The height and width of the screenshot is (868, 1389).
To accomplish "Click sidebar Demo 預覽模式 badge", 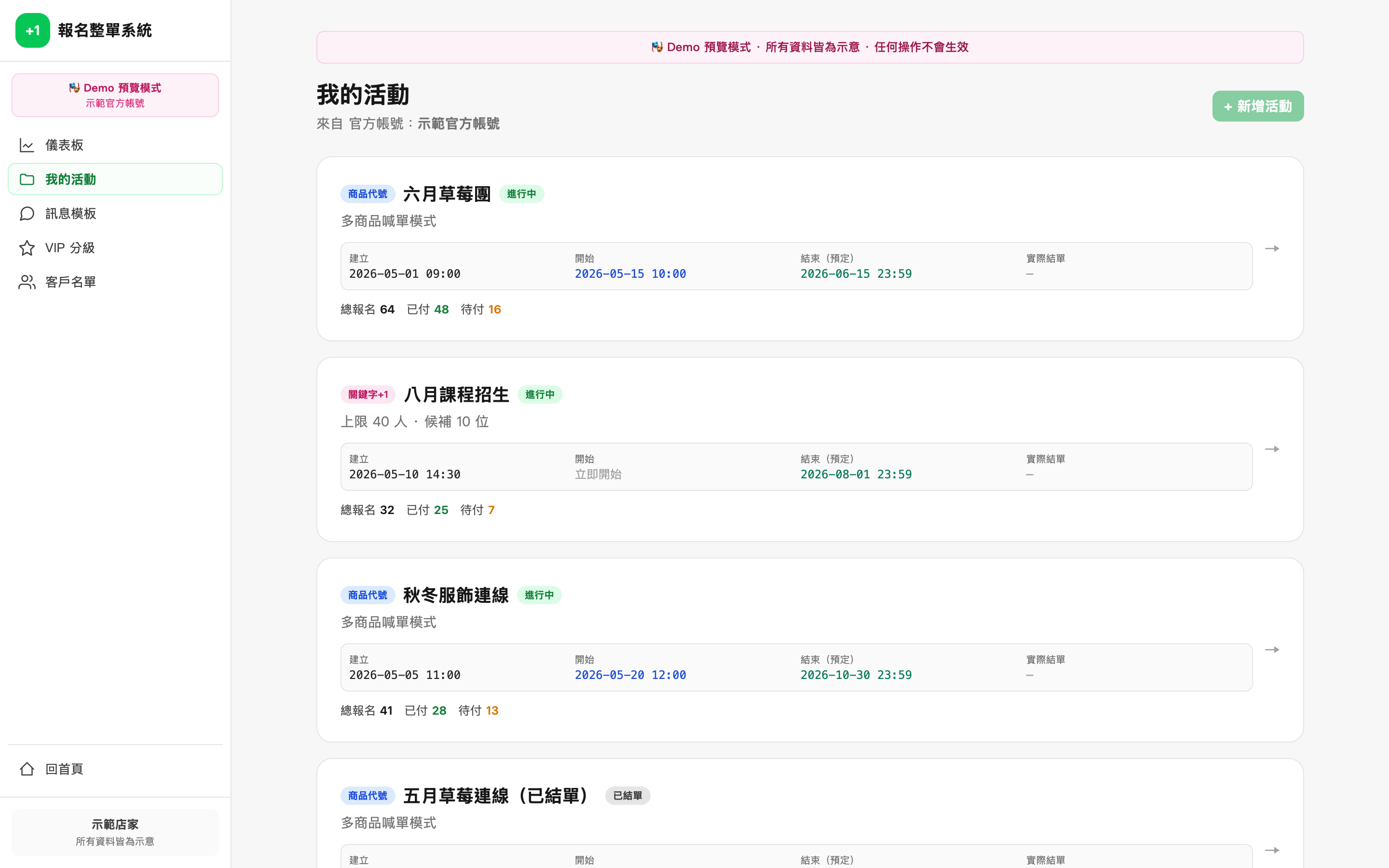I will [115, 95].
